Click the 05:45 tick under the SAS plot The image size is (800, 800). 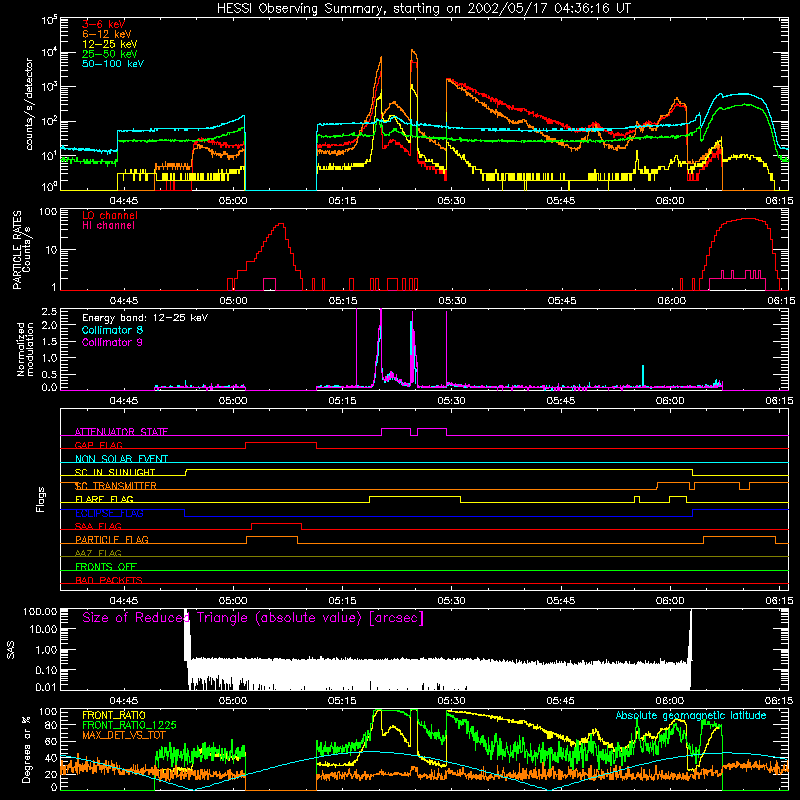(560, 701)
